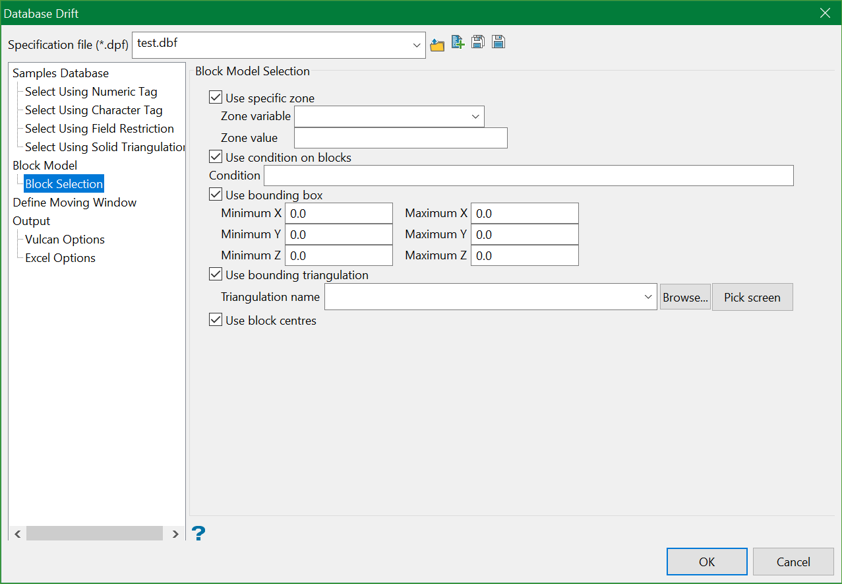Viewport: 842px width, 584px height.
Task: Open a specification file using the folder icon
Action: click(x=437, y=43)
